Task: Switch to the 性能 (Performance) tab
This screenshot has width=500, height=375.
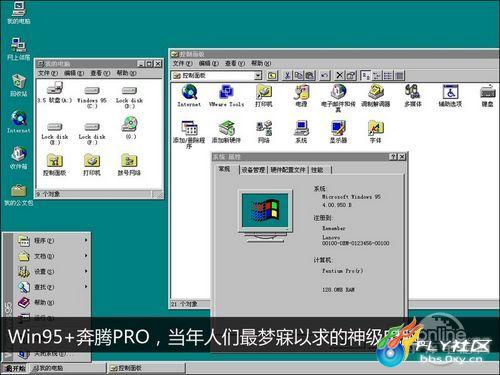Action: tap(317, 170)
